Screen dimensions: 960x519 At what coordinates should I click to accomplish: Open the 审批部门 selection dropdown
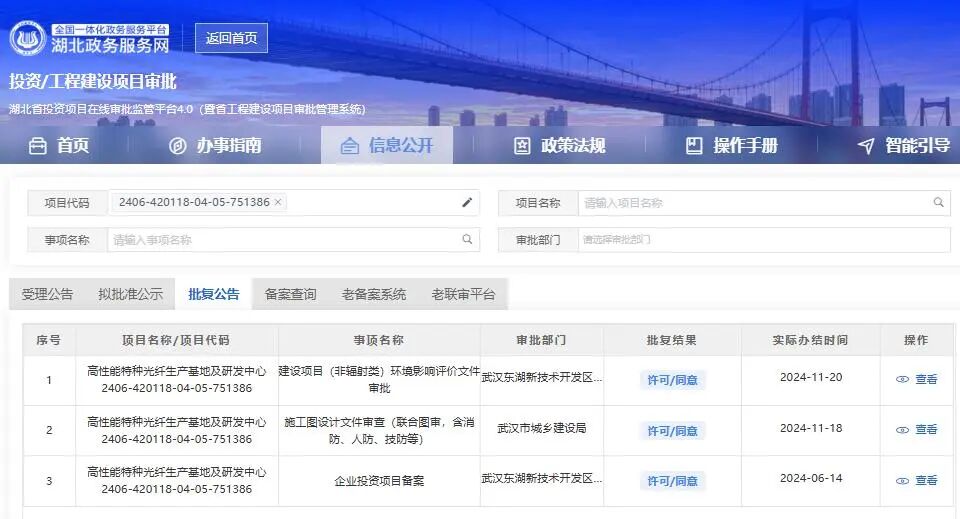(764, 240)
